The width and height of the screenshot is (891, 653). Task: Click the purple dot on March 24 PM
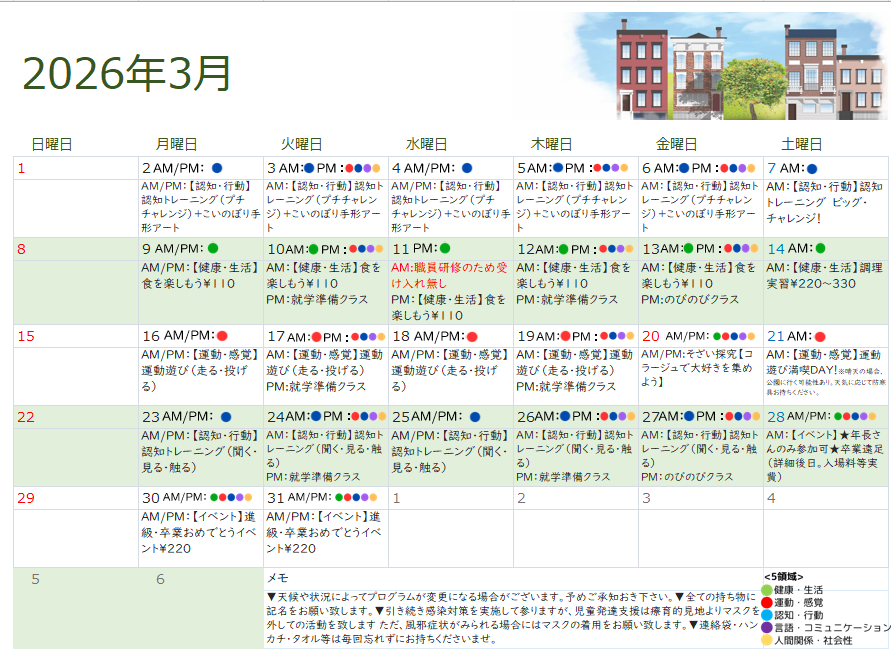[373, 416]
